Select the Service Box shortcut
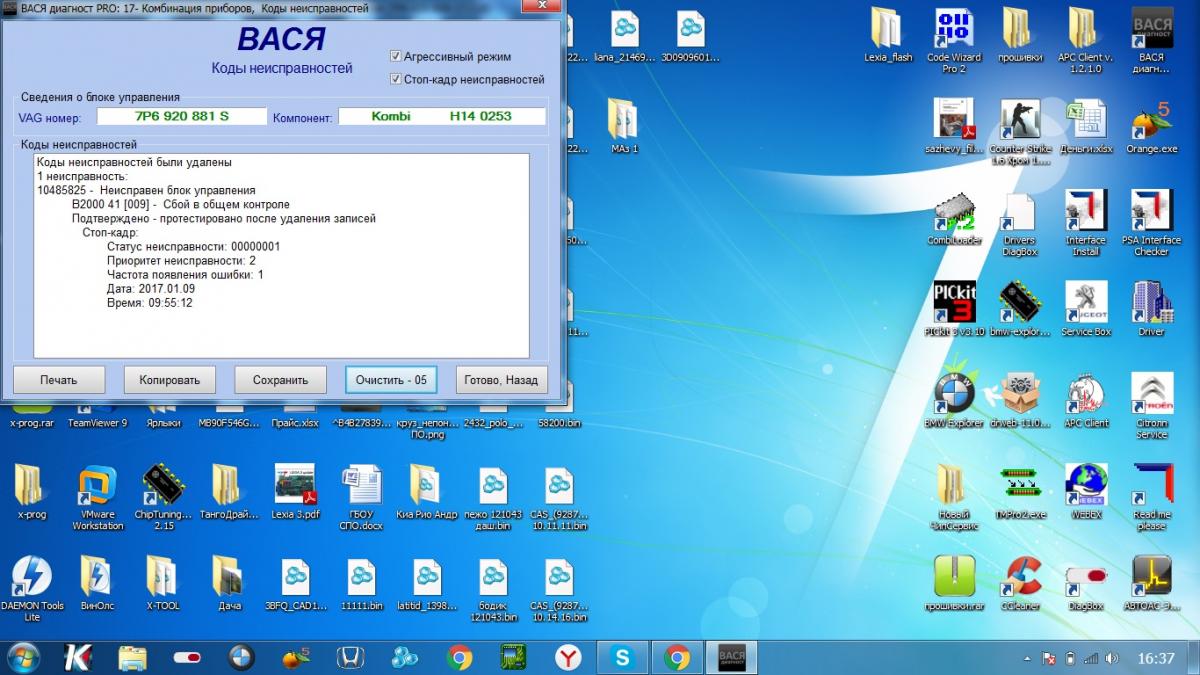1200x675 pixels. [1085, 309]
